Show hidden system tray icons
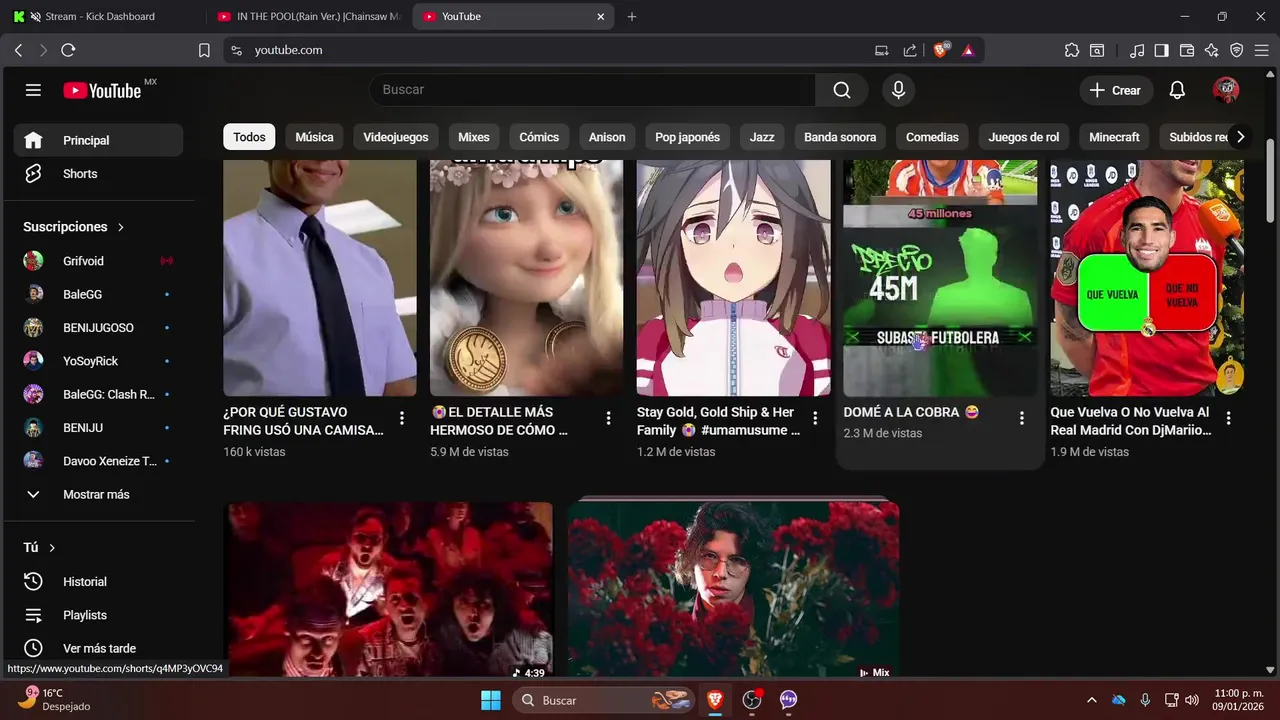Viewport: 1280px width, 720px height. (x=1091, y=700)
